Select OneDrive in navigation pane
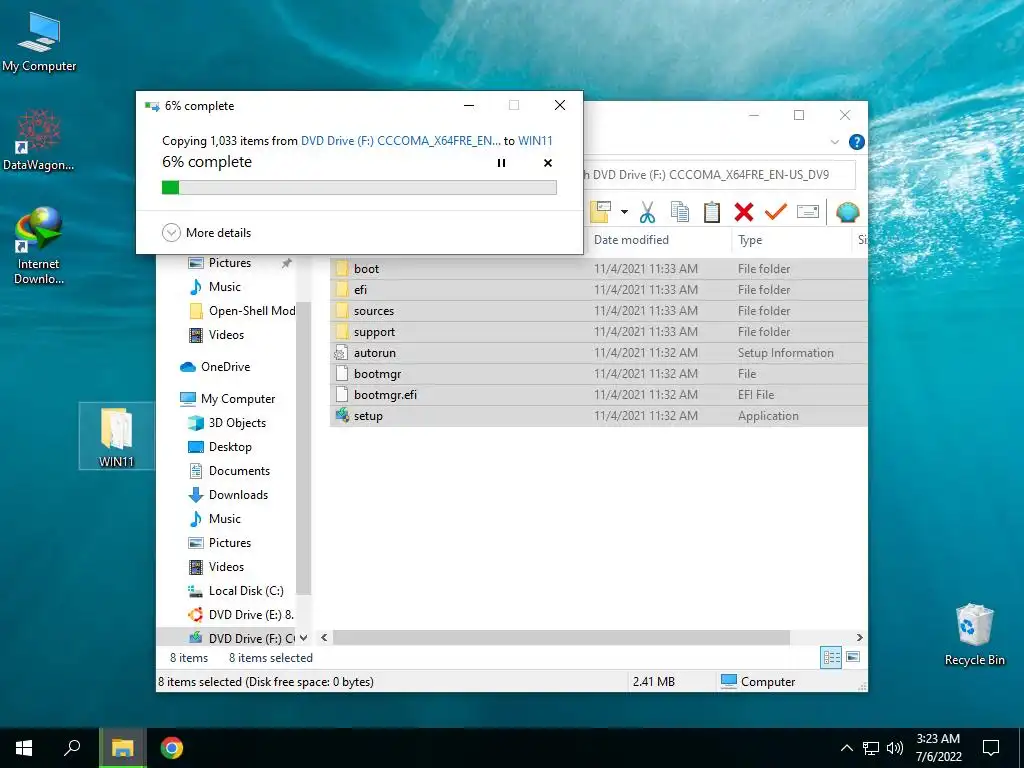 tap(215, 367)
